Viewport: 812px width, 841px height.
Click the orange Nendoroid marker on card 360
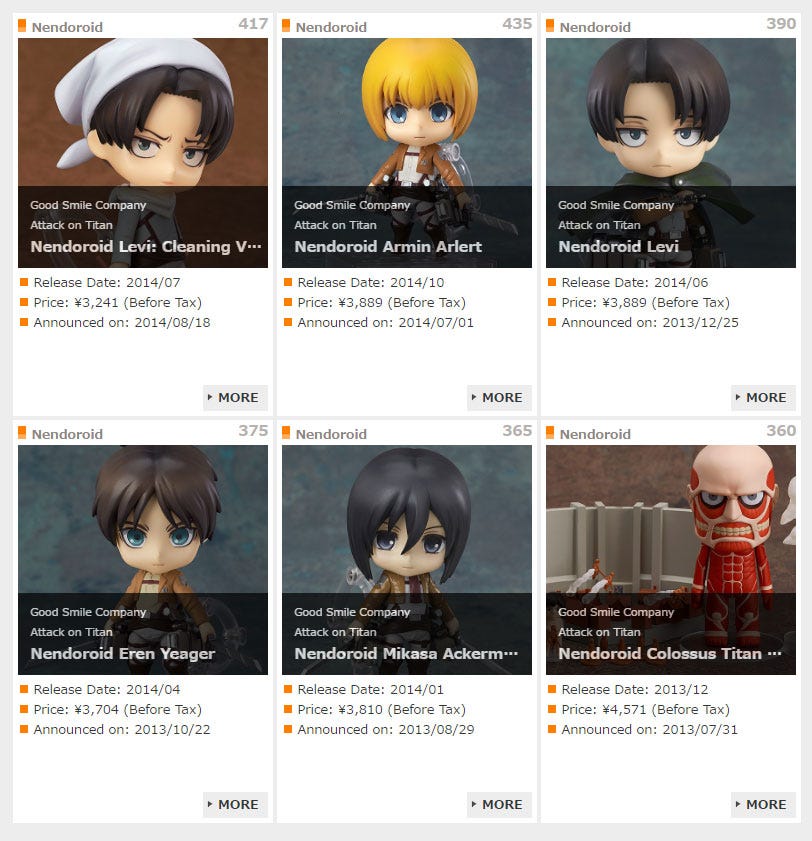tap(550, 433)
